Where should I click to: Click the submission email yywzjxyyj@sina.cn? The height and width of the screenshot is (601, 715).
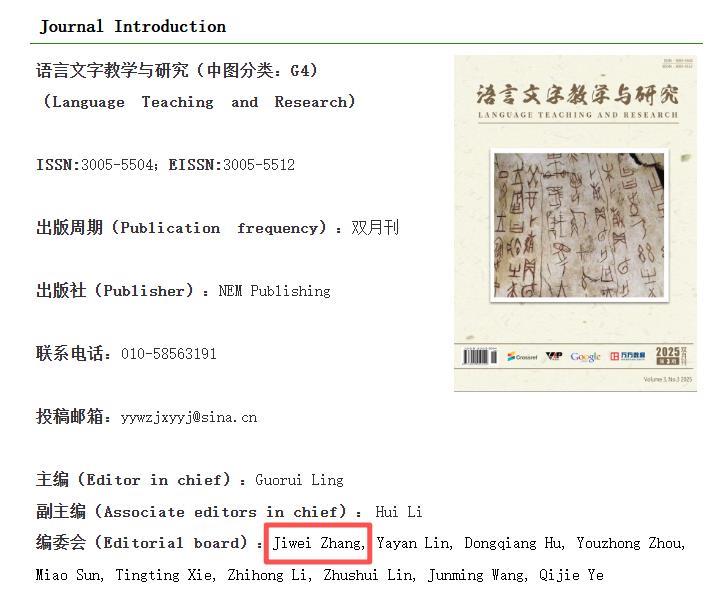click(x=189, y=417)
